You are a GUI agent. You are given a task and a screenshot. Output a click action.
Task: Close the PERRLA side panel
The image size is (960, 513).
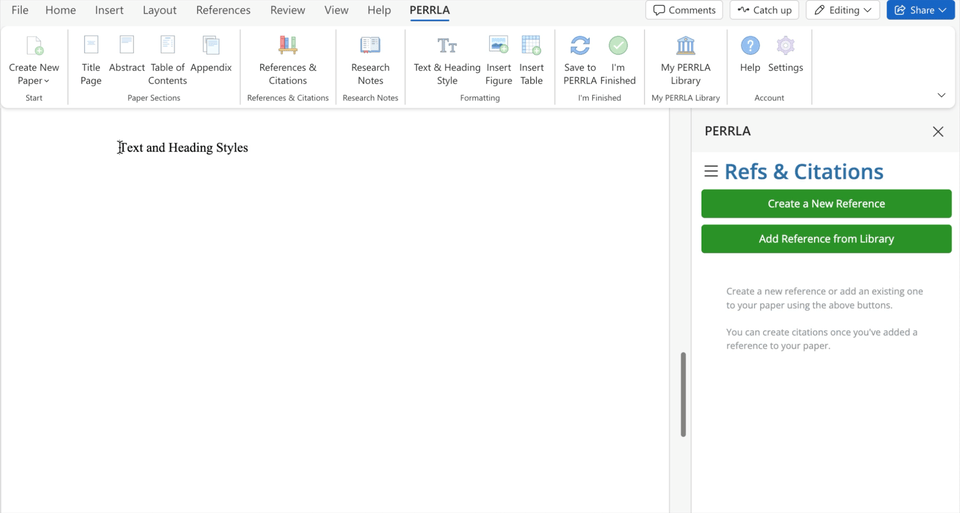click(x=938, y=132)
